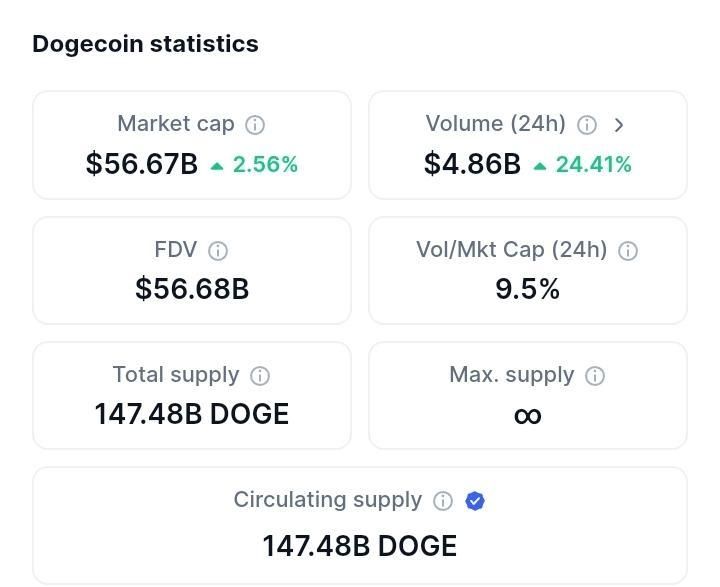Viewport: 720px width, 587px height.
Task: Click the Circulating supply 147.48B DOGE value
Action: [360, 546]
